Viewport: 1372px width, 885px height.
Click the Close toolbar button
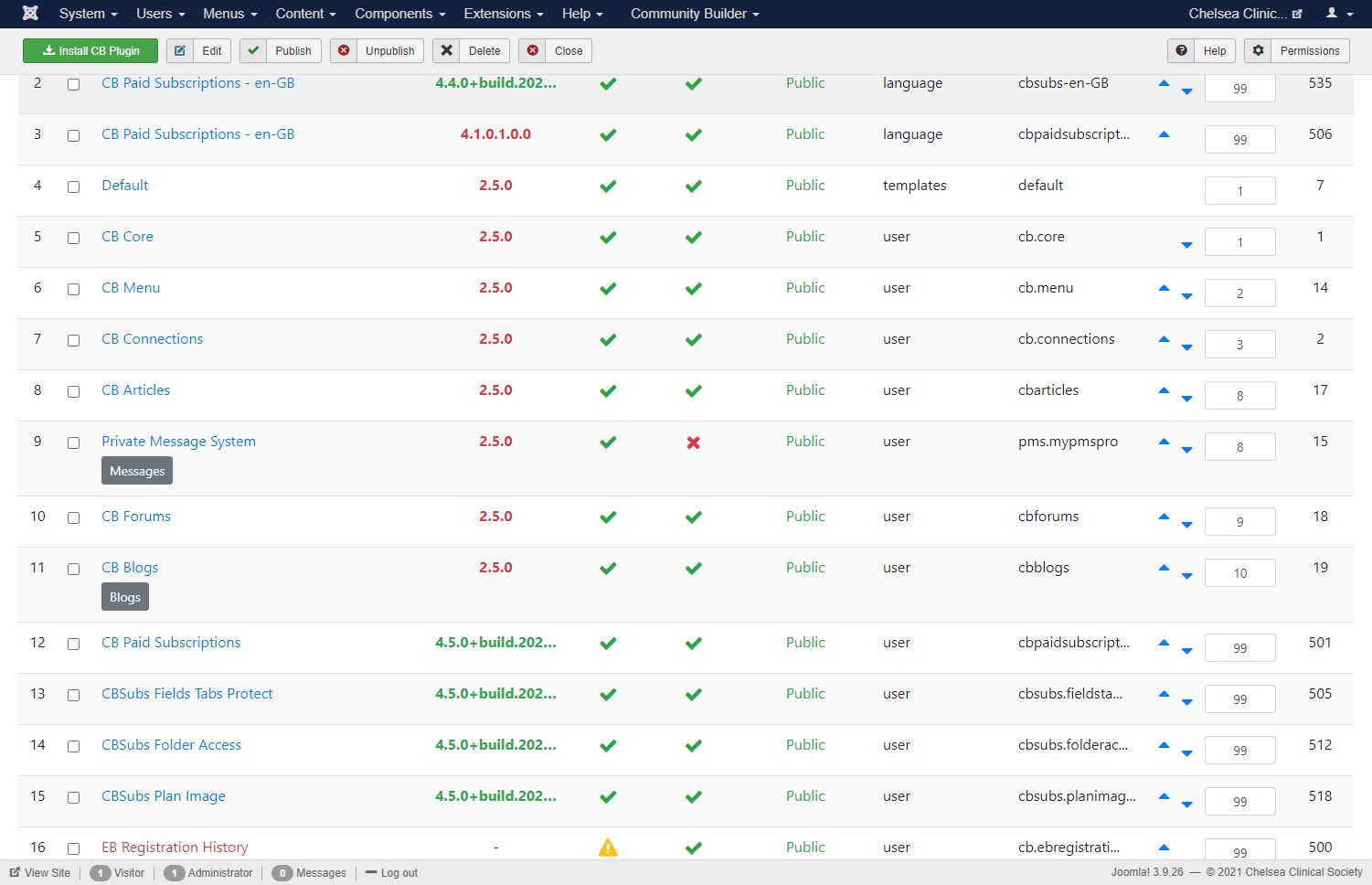[556, 51]
